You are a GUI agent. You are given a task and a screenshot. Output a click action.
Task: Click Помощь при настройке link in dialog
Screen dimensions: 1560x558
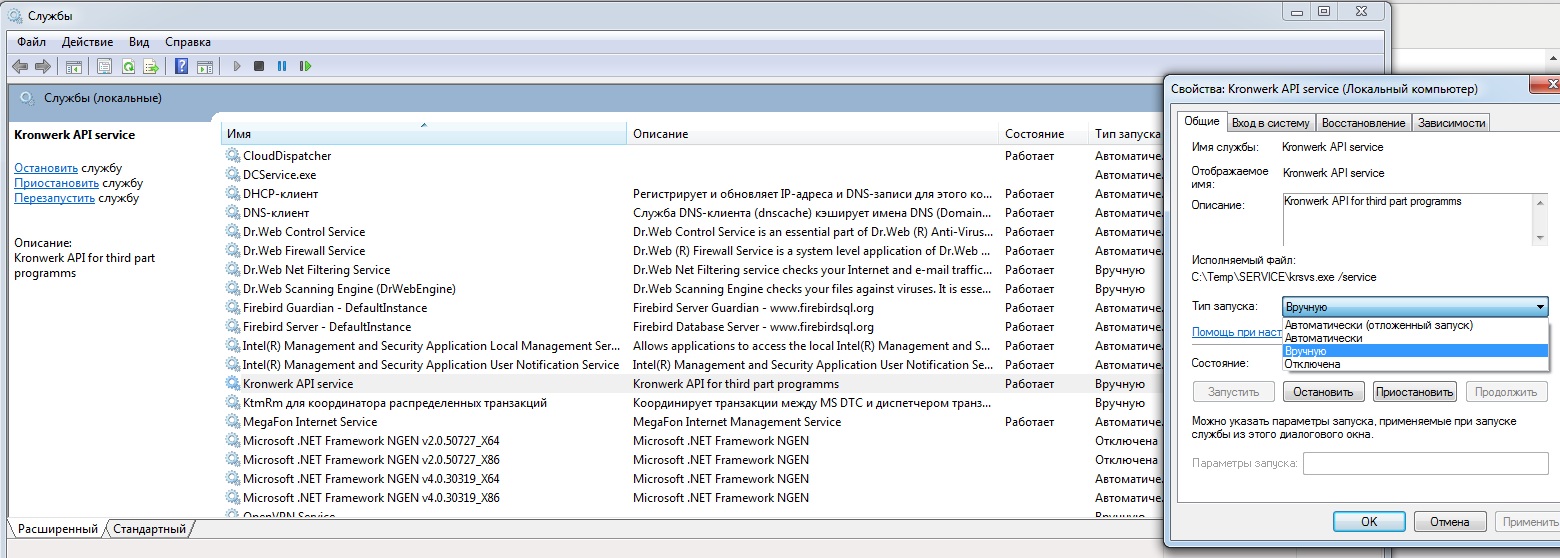(1237, 332)
